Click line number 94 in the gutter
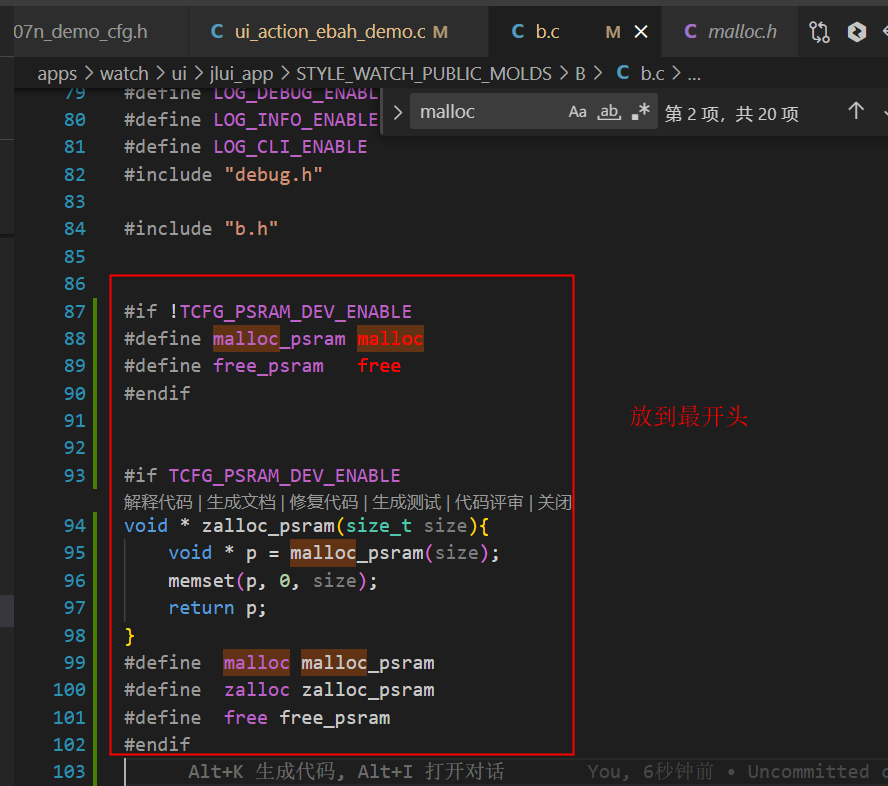Screen dimensions: 888x786 coord(75,526)
